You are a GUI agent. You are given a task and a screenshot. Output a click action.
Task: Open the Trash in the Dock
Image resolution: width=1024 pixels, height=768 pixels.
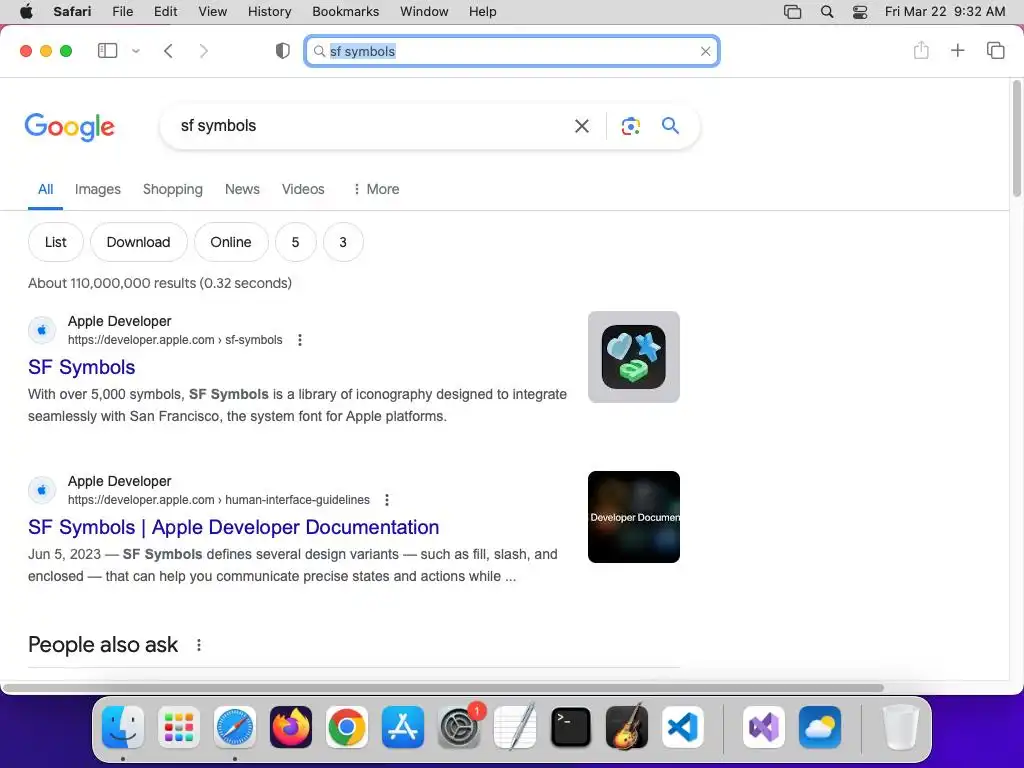901,727
